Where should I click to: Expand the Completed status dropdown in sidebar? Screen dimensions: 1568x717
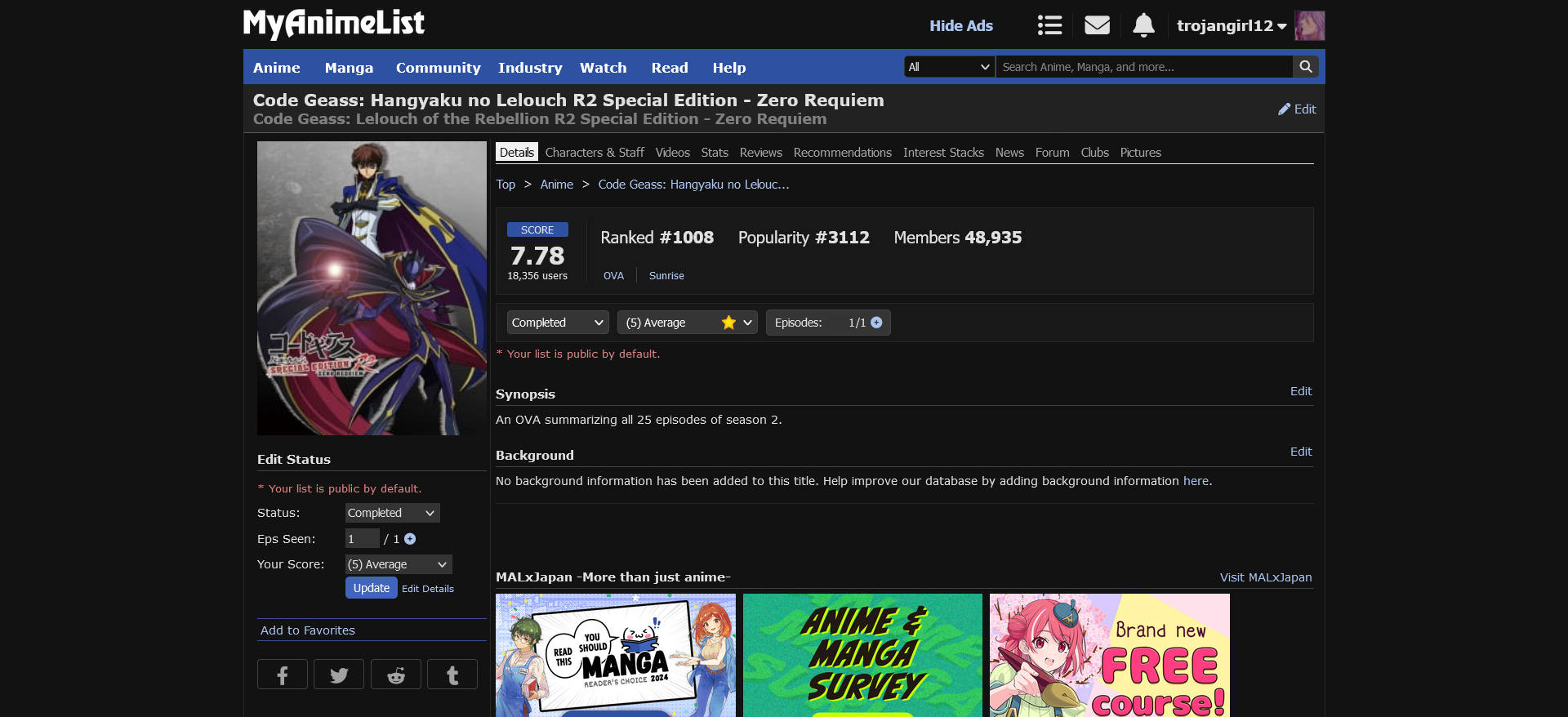coord(392,513)
